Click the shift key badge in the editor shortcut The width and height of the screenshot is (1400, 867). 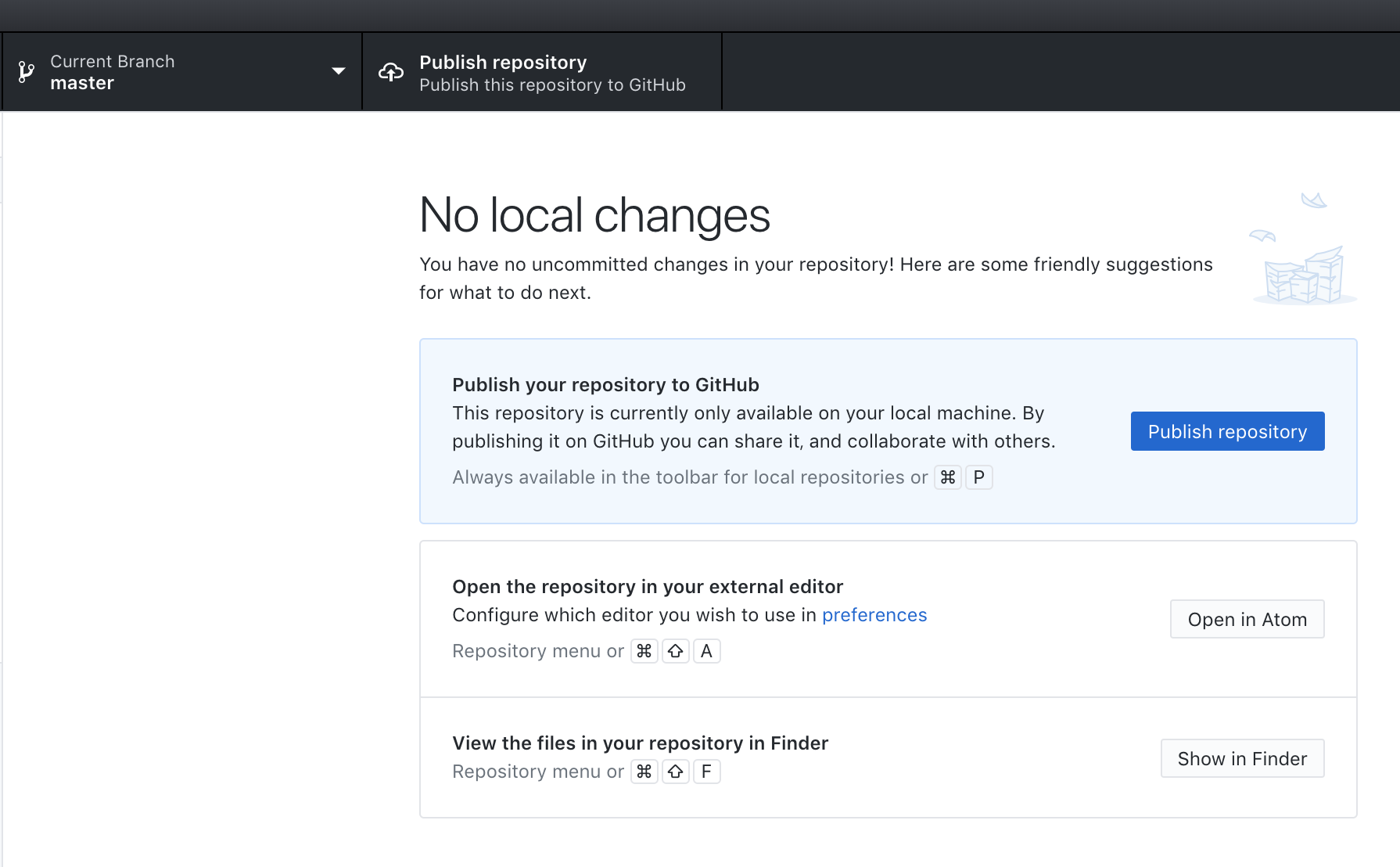pos(675,650)
